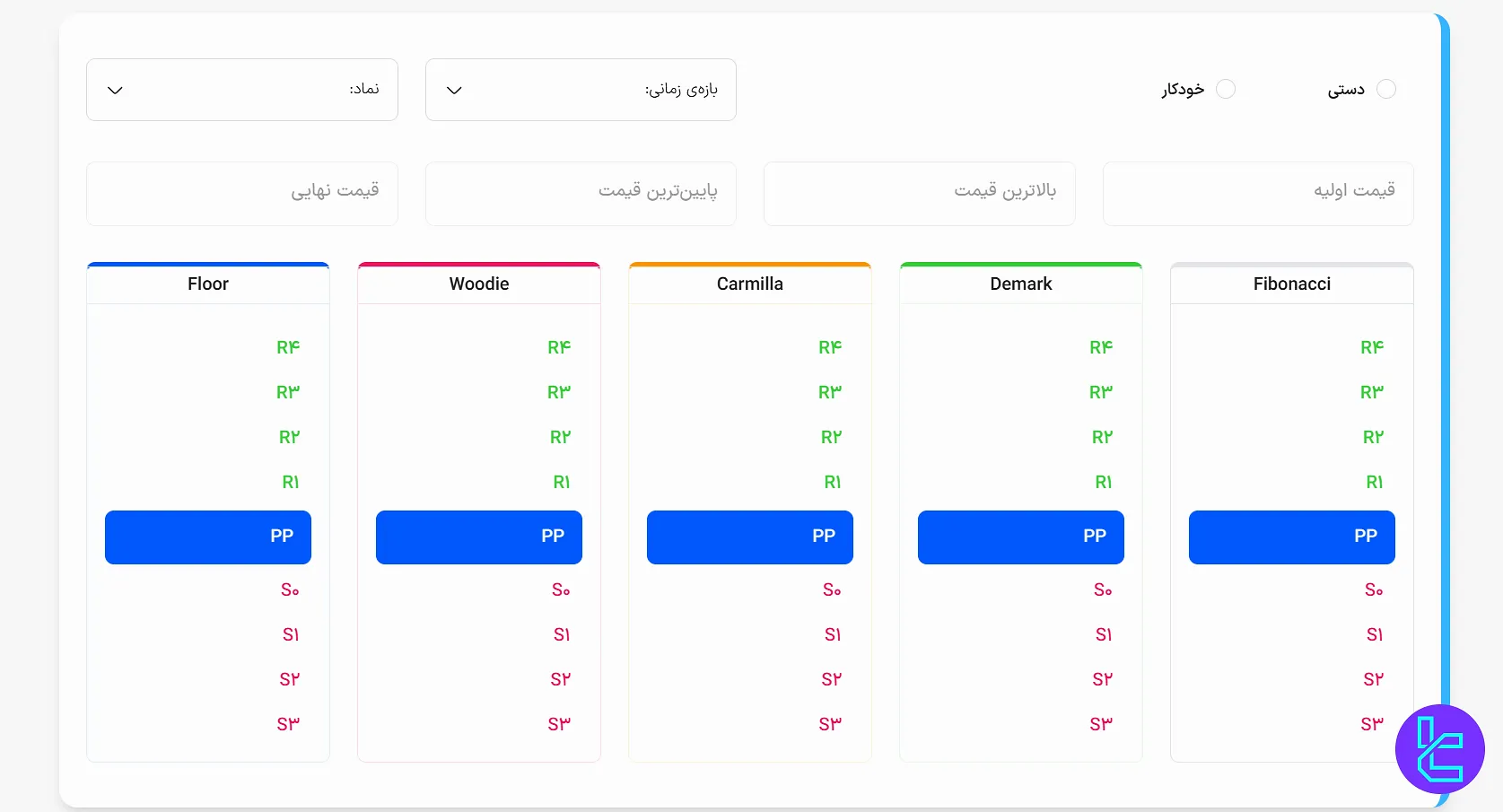Click the Carmilla column title
The image size is (1503, 812).
(x=749, y=284)
